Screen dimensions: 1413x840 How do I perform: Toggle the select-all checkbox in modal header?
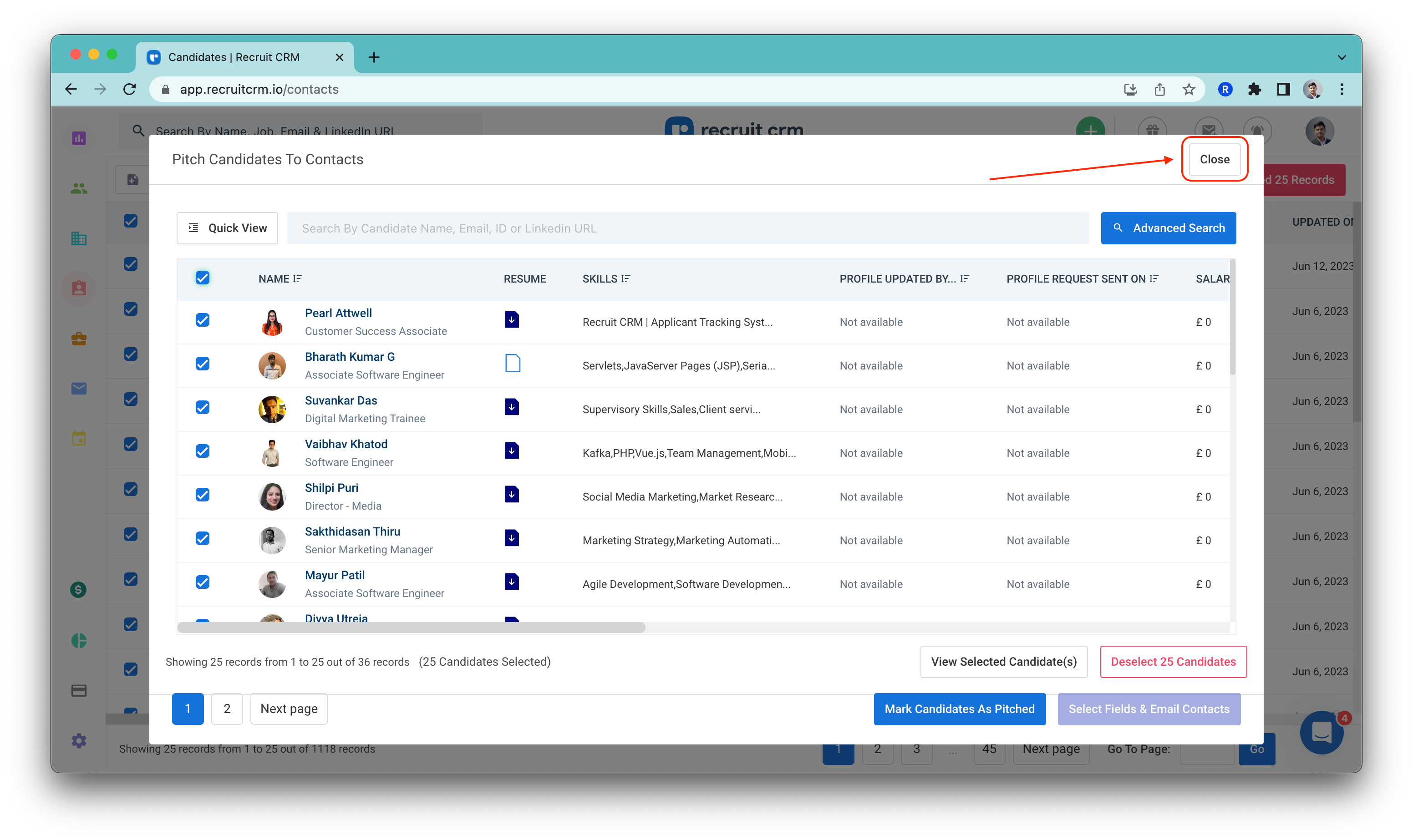(202, 278)
